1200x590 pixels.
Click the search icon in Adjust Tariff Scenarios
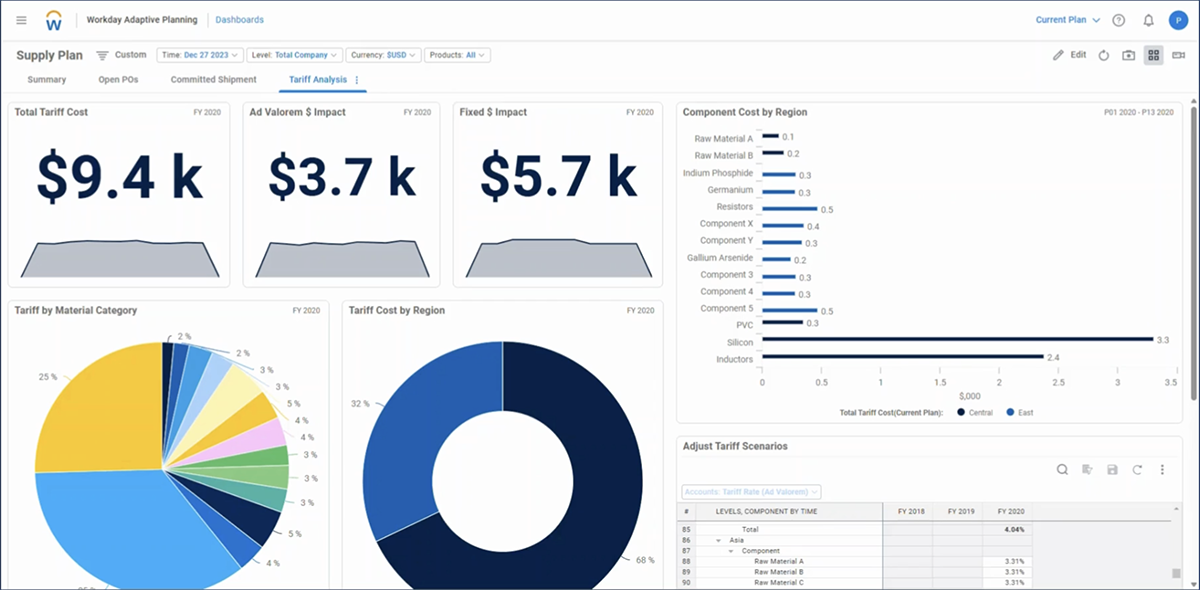[x=1062, y=469]
